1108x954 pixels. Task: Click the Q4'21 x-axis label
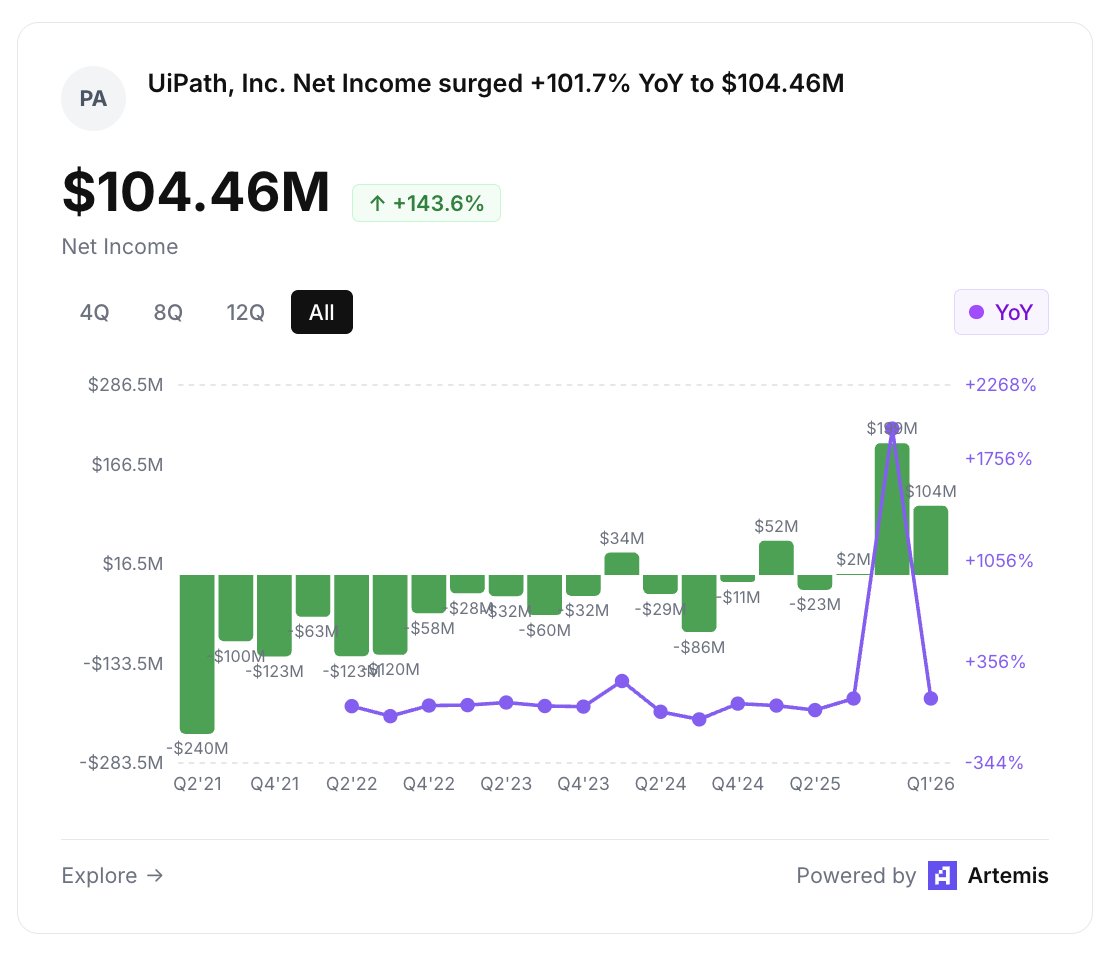pyautogui.click(x=275, y=784)
